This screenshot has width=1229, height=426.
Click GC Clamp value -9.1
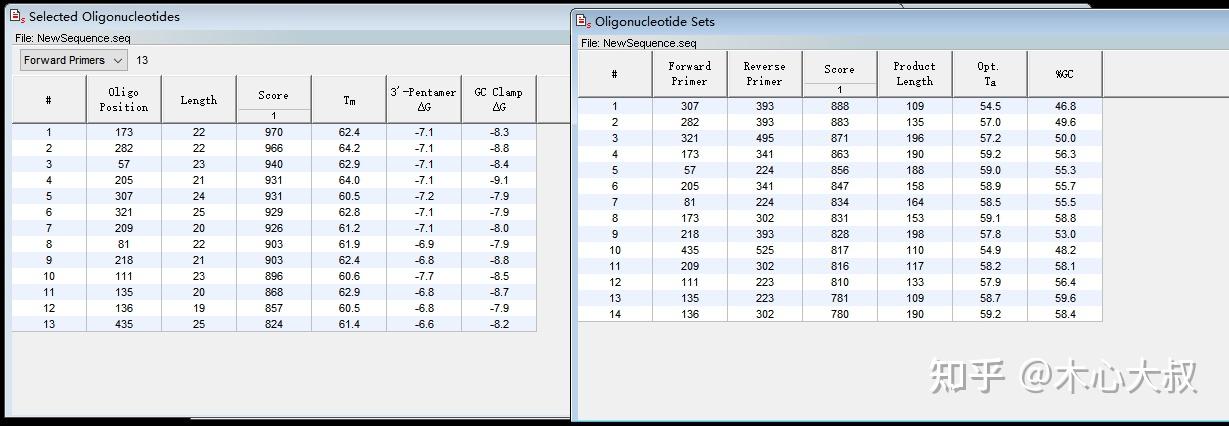(x=499, y=180)
